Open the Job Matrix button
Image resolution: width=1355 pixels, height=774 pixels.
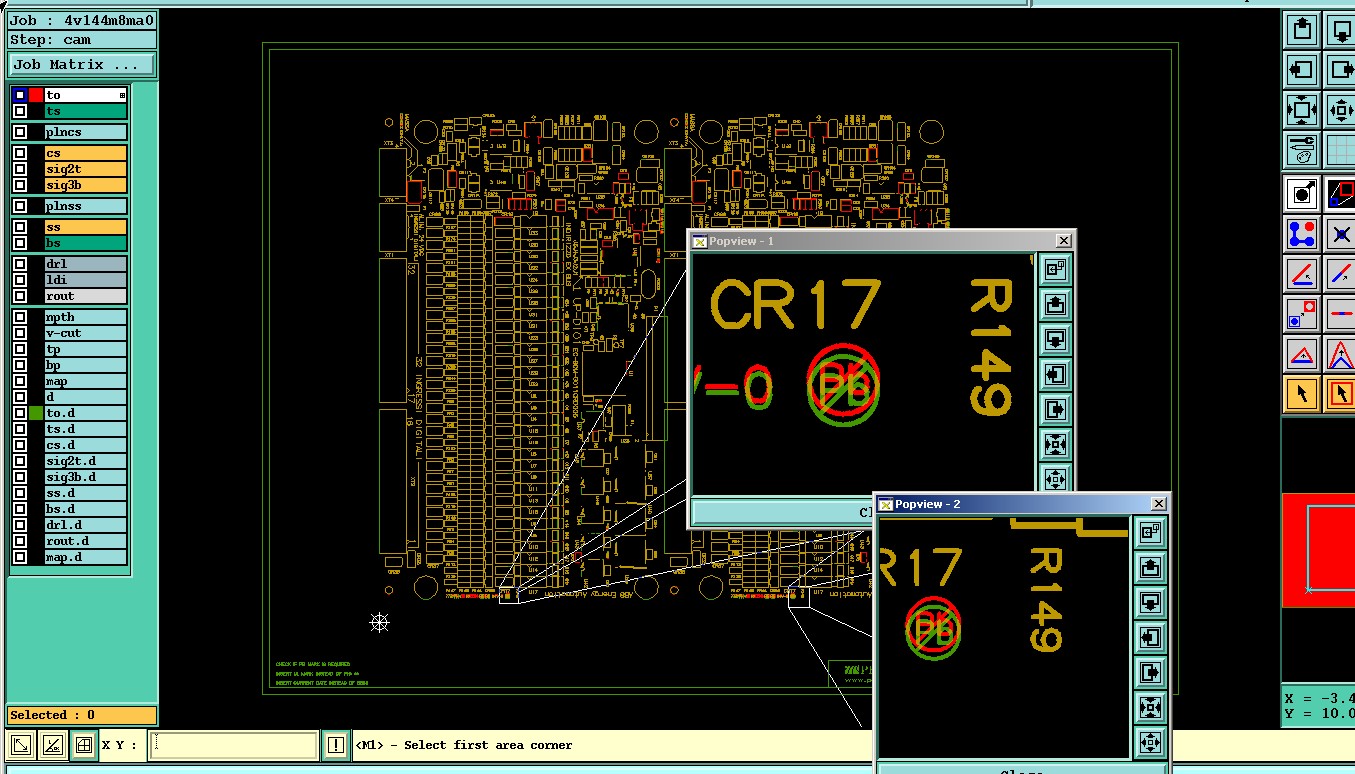82,64
